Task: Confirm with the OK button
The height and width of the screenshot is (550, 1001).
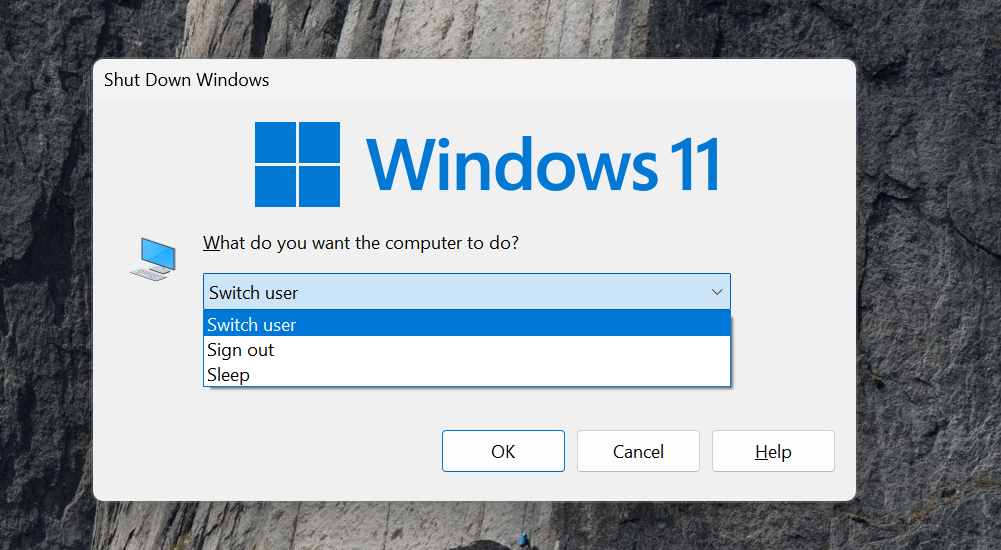Action: coord(503,451)
